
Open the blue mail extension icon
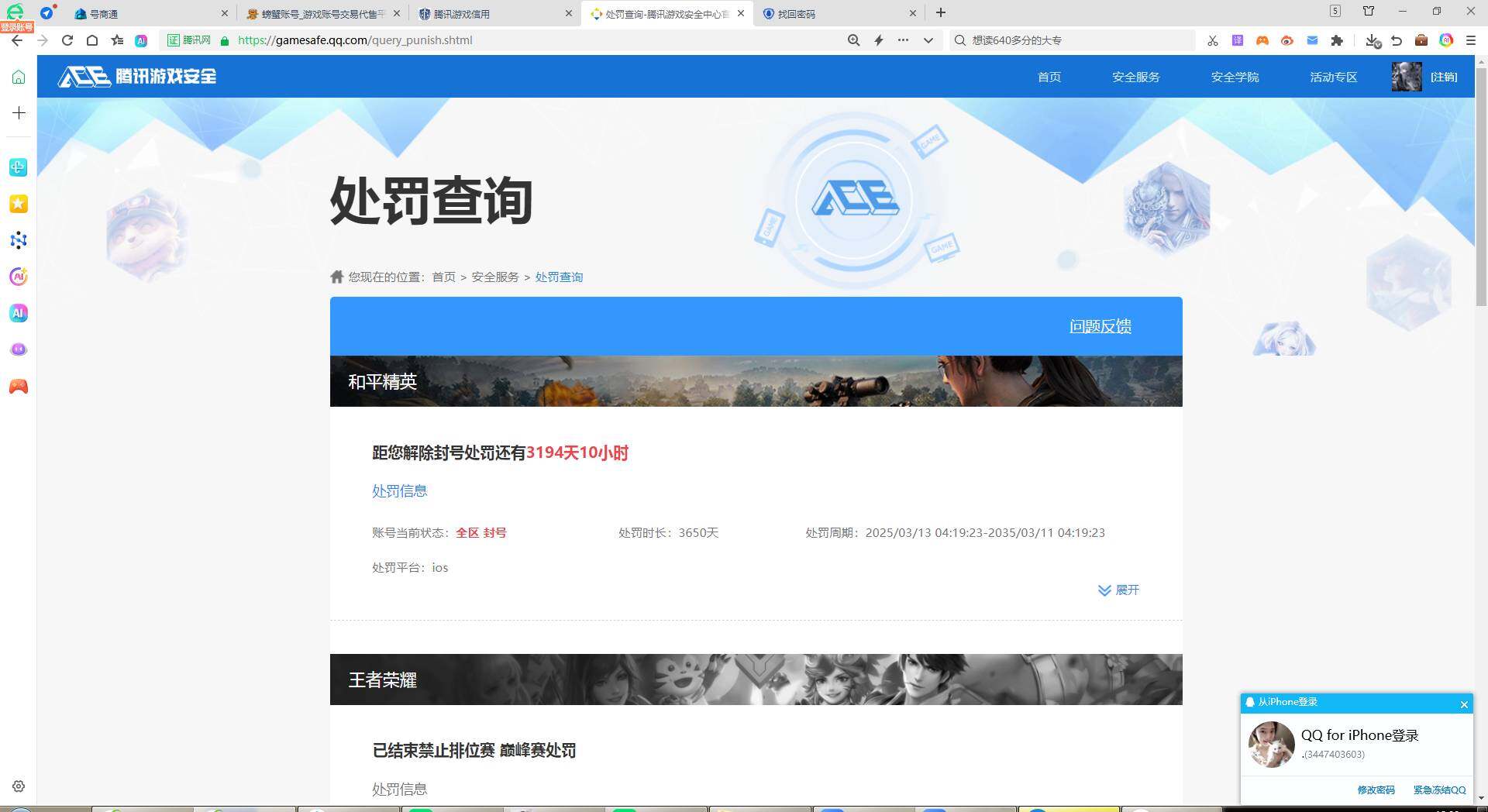[x=1312, y=40]
